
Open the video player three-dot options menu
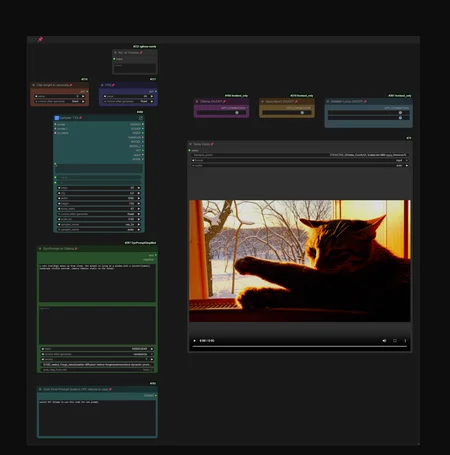pos(405,341)
